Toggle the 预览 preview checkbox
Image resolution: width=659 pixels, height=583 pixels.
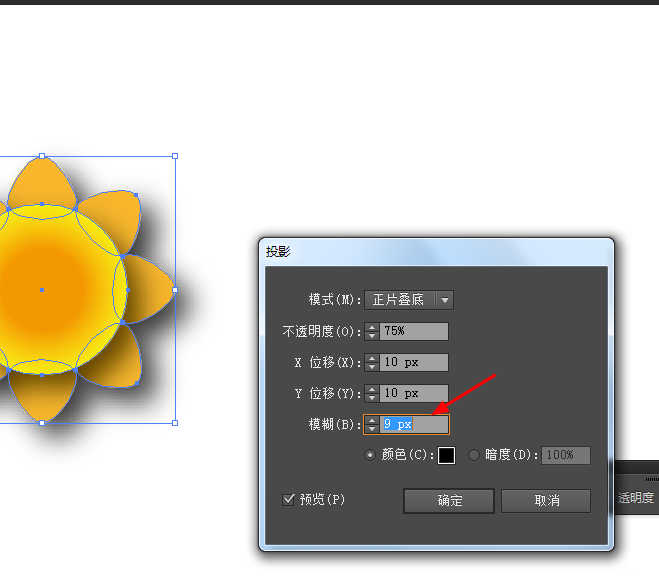tap(288, 500)
